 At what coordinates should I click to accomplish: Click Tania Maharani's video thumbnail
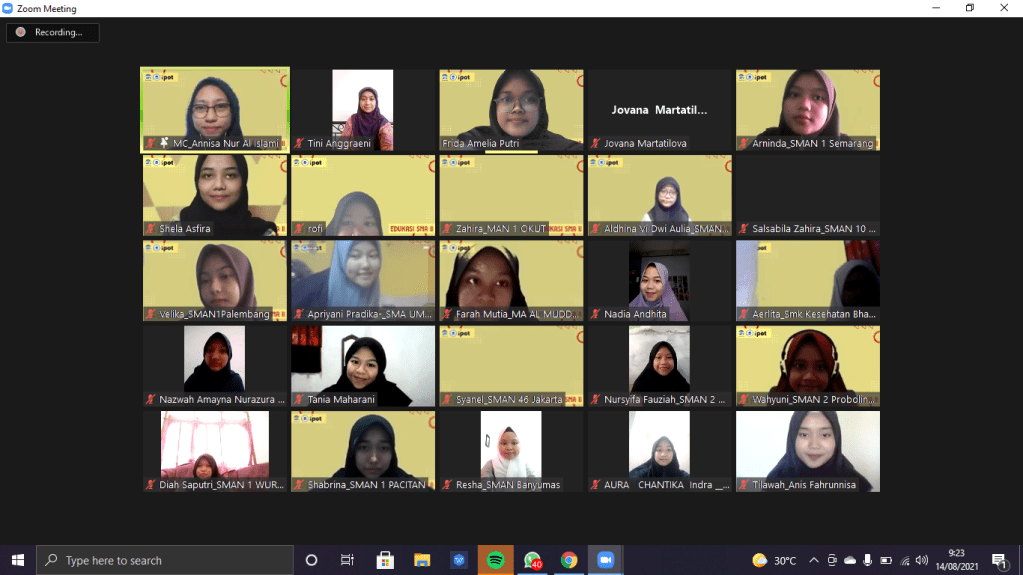363,366
